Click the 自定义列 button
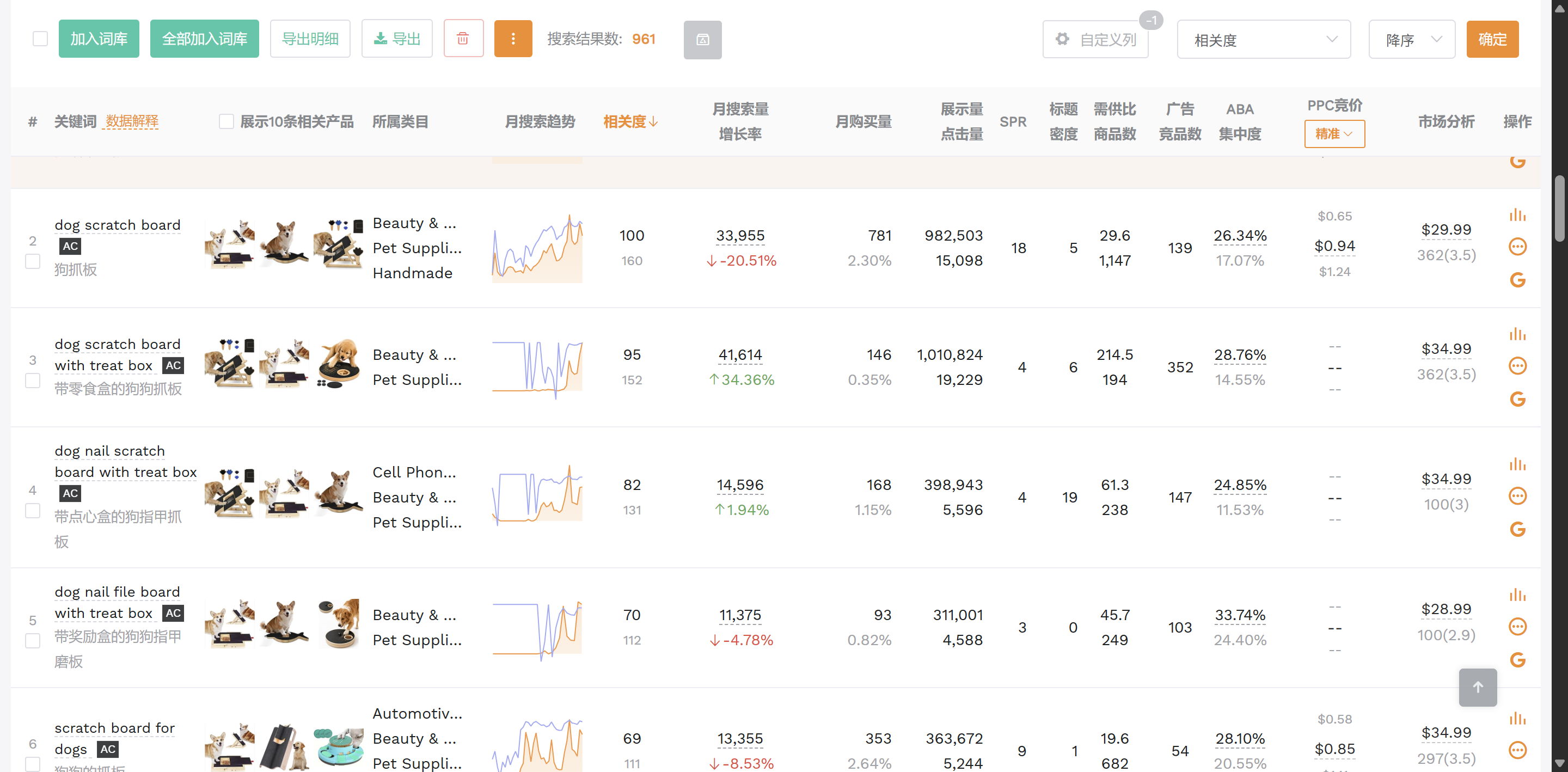Screen dimensions: 1568x772 click(1095, 40)
